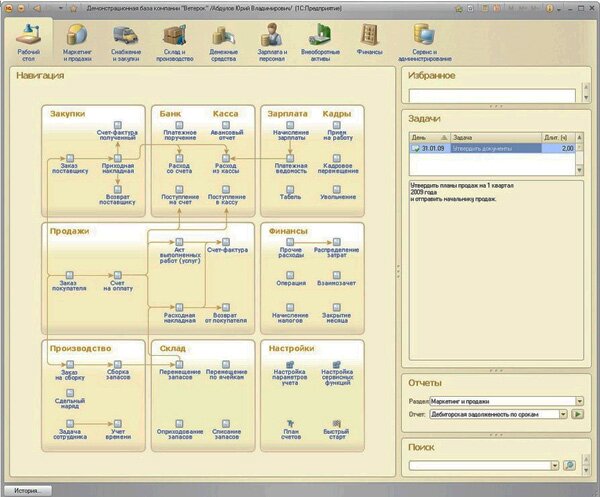This screenshot has width=600, height=497.
Task: Open Авансовый отчет document
Action: (226, 131)
